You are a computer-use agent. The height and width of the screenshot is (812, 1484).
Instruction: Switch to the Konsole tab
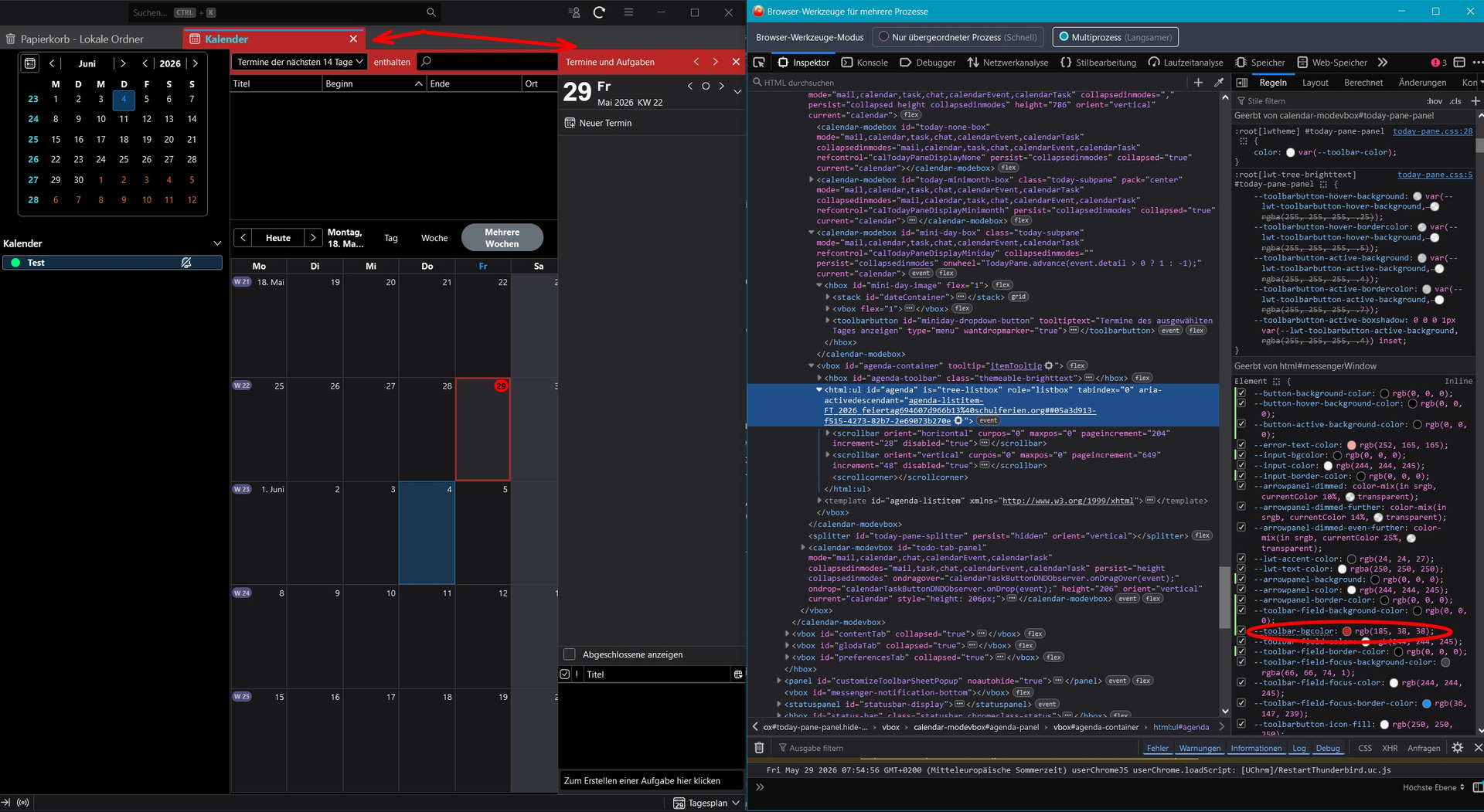pyautogui.click(x=865, y=63)
